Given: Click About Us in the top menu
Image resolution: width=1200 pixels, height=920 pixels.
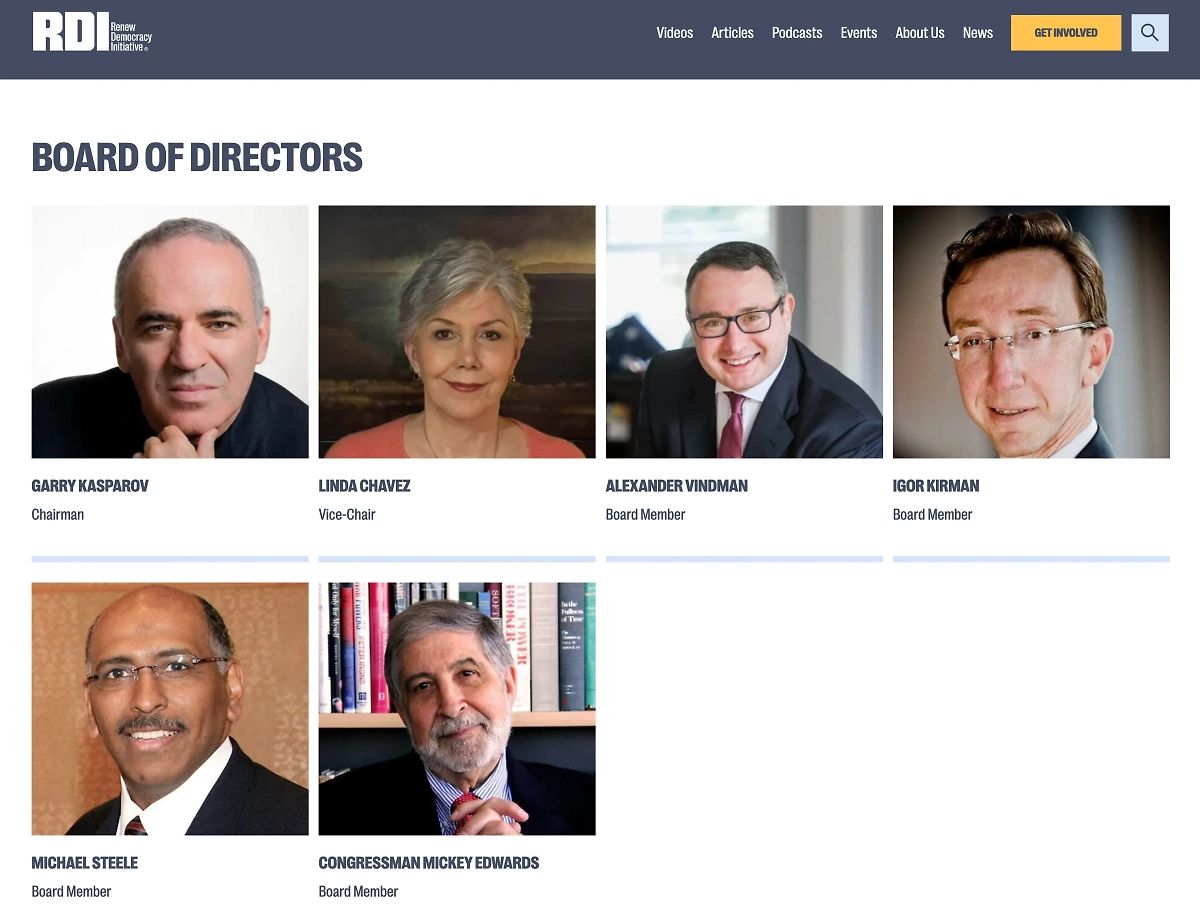Looking at the screenshot, I should point(919,33).
